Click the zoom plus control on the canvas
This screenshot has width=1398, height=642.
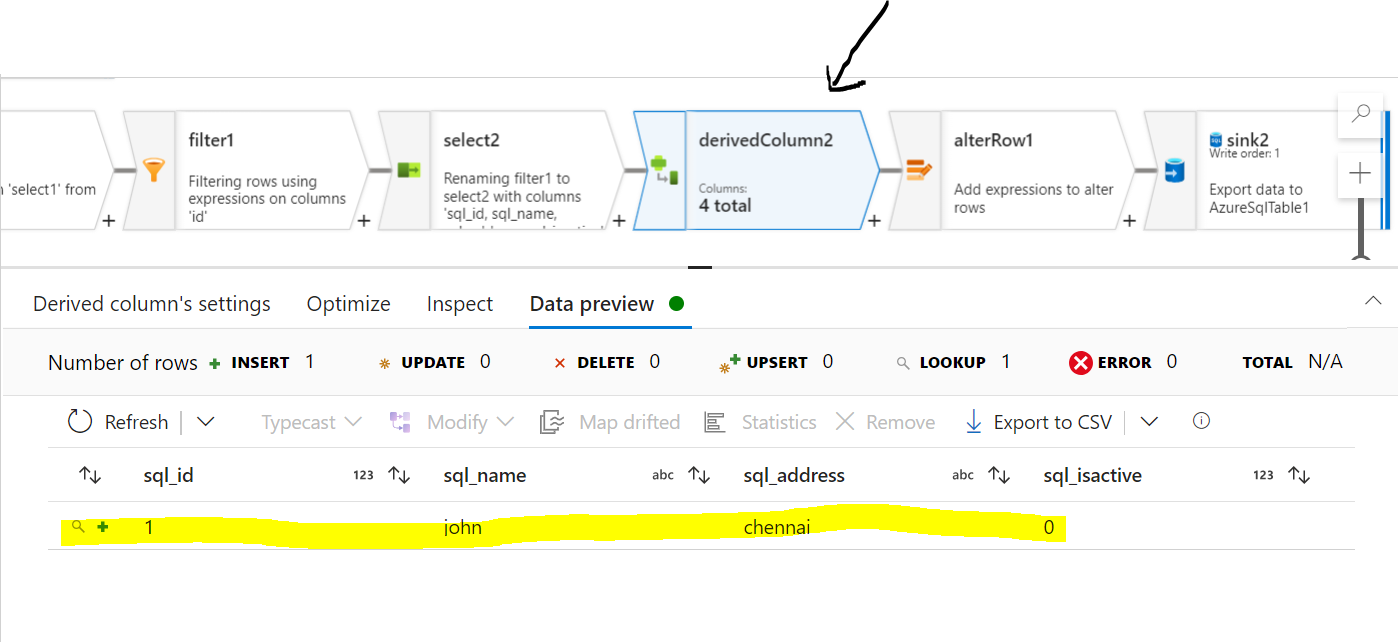pyautogui.click(x=1360, y=173)
